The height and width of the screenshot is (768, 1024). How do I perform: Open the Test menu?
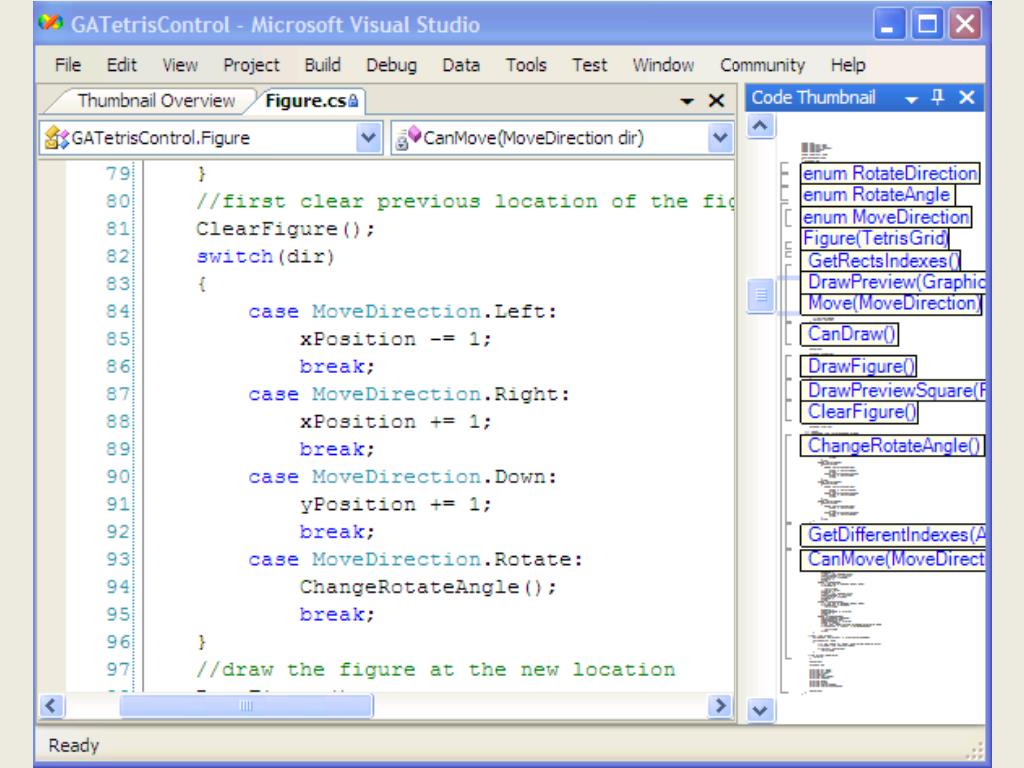pos(590,65)
